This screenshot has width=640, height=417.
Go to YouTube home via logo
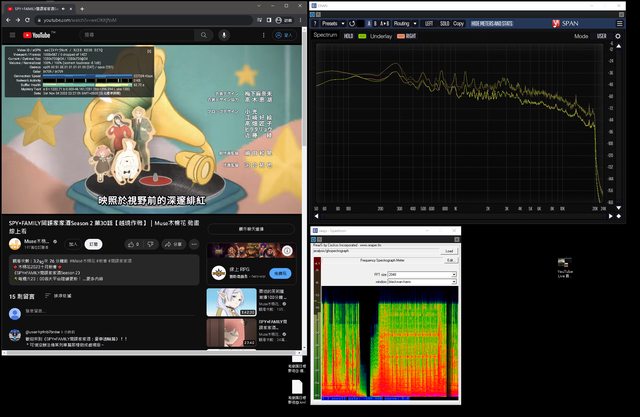(x=37, y=35)
